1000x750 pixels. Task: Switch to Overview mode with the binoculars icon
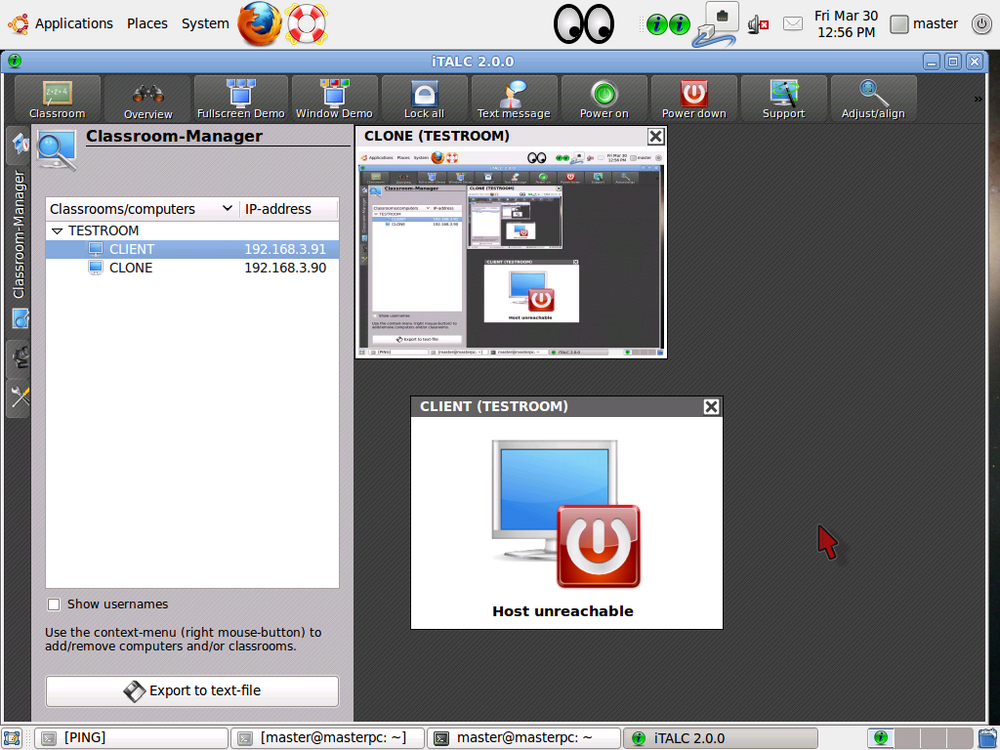click(x=148, y=99)
